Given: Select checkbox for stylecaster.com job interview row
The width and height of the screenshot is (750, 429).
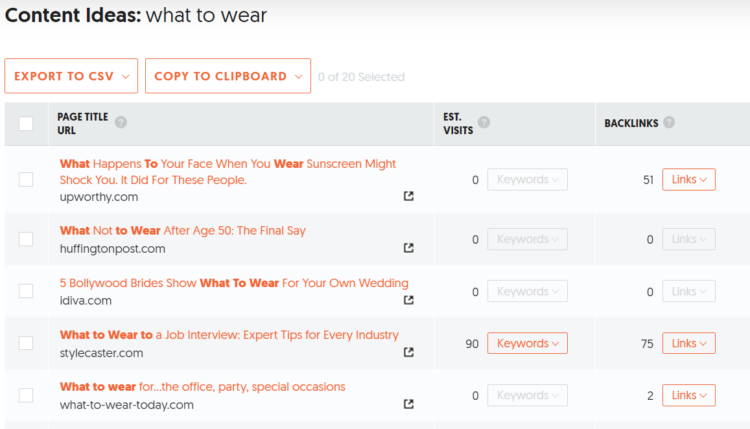Looking at the screenshot, I should [26, 343].
